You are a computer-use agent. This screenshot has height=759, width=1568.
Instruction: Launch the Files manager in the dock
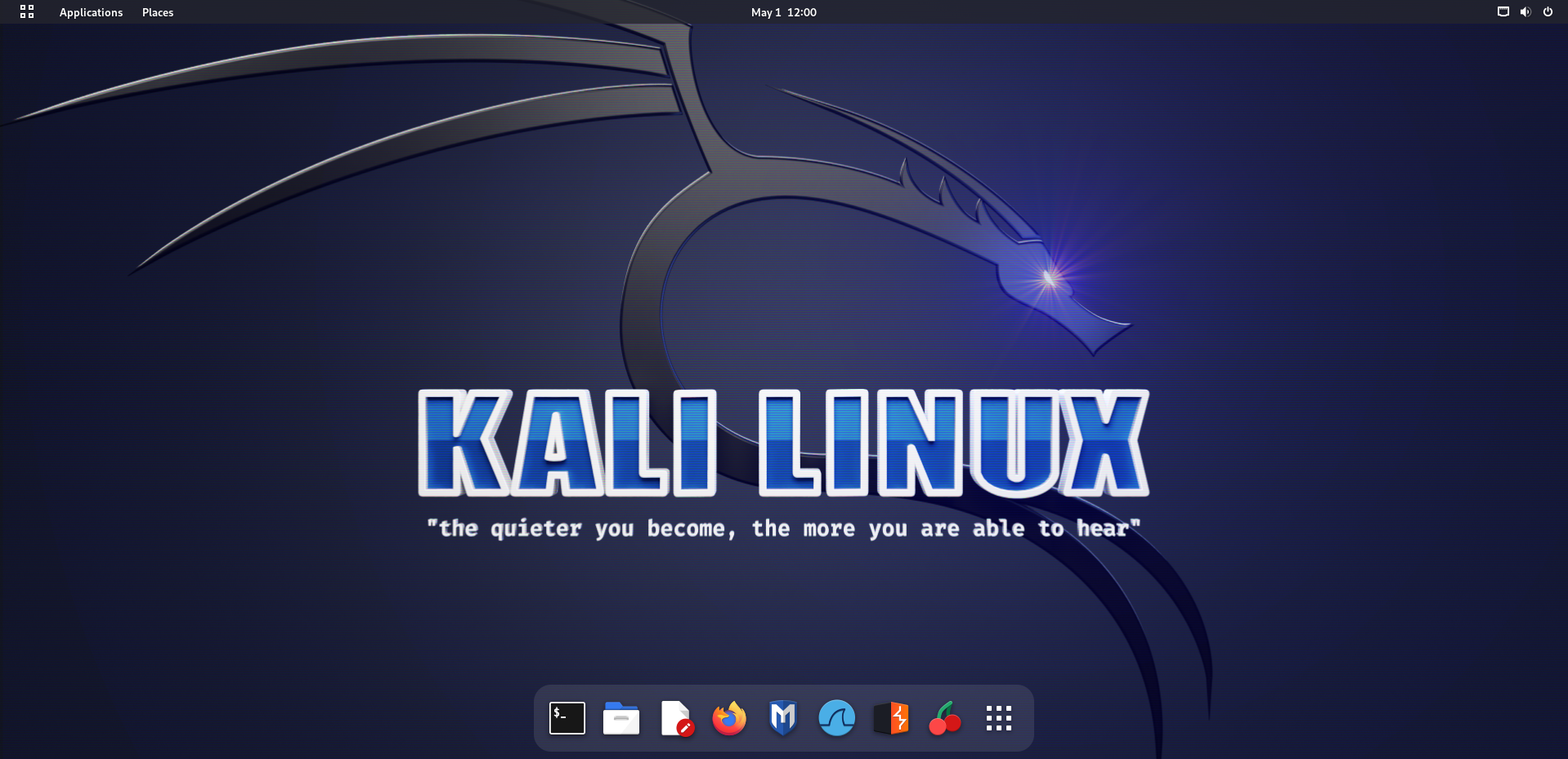tap(621, 718)
